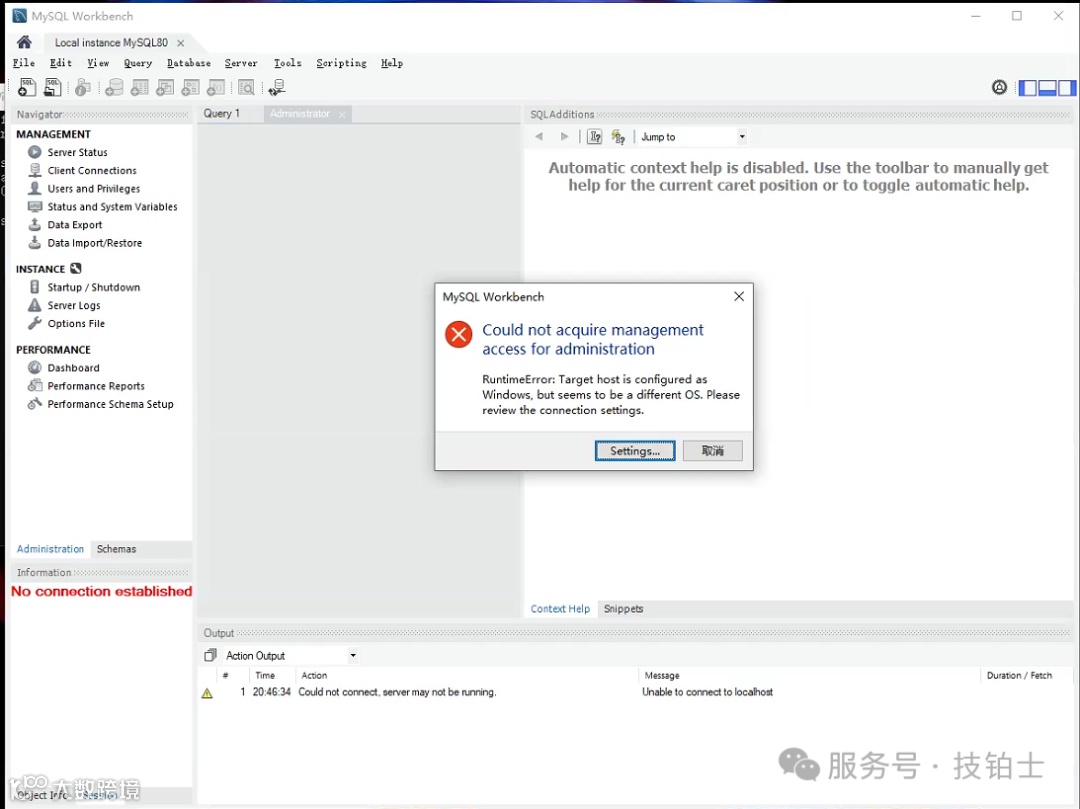Create a new function toolbar icon
This screenshot has height=809, width=1080.
tap(216, 87)
